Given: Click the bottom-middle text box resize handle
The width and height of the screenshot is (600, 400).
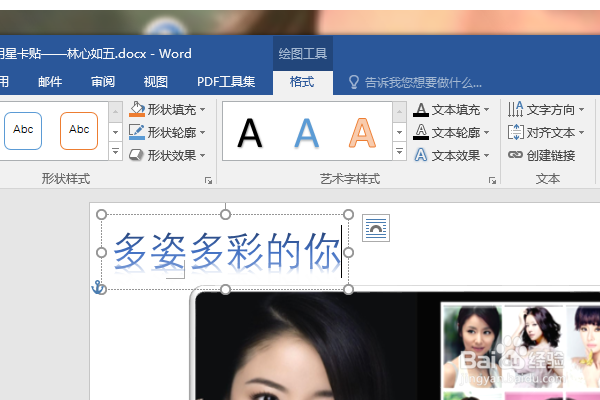Looking at the screenshot, I should (x=225, y=289).
